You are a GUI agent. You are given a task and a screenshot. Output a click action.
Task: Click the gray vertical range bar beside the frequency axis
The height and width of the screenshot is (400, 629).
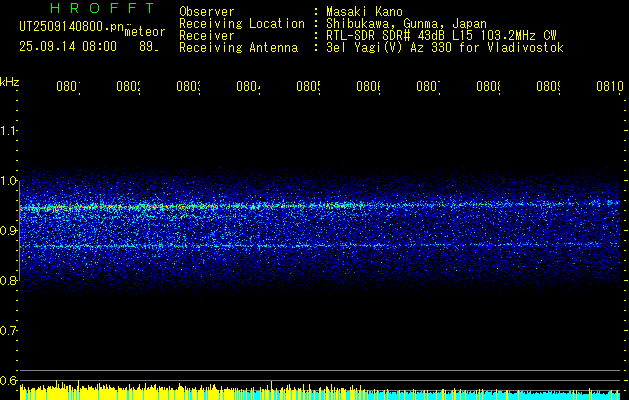(19, 230)
